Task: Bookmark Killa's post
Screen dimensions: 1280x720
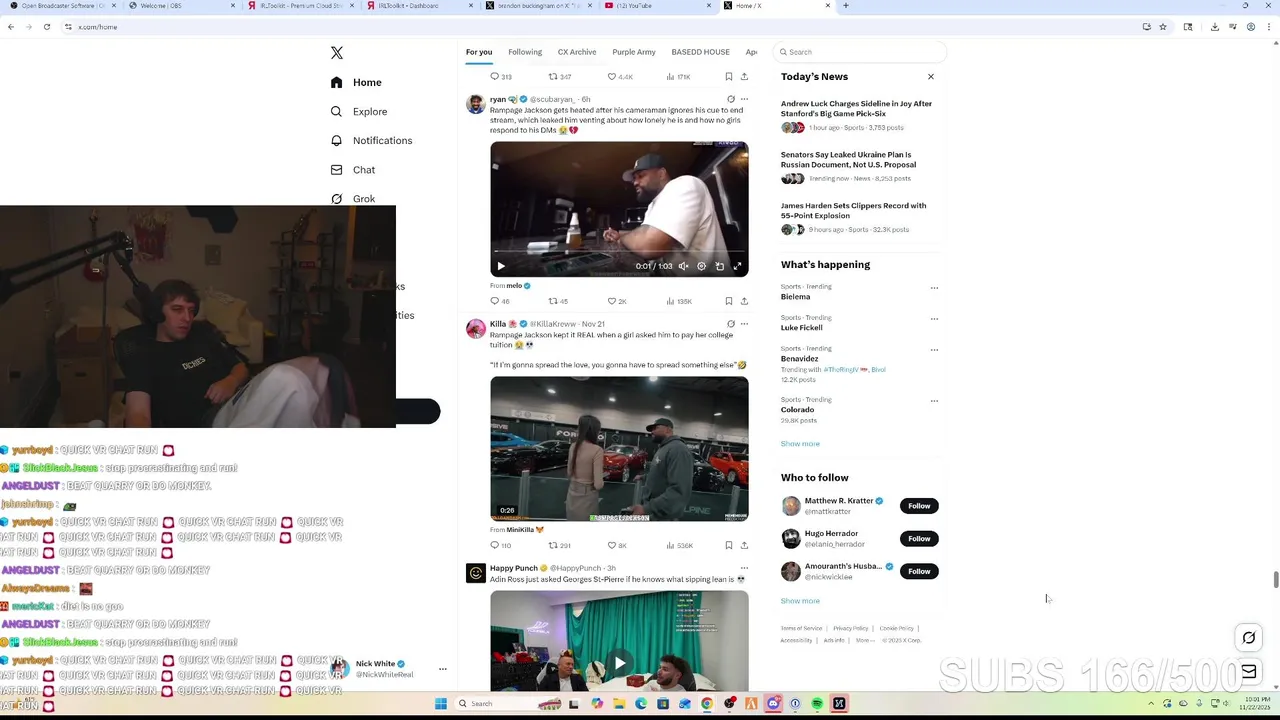Action: [728, 545]
